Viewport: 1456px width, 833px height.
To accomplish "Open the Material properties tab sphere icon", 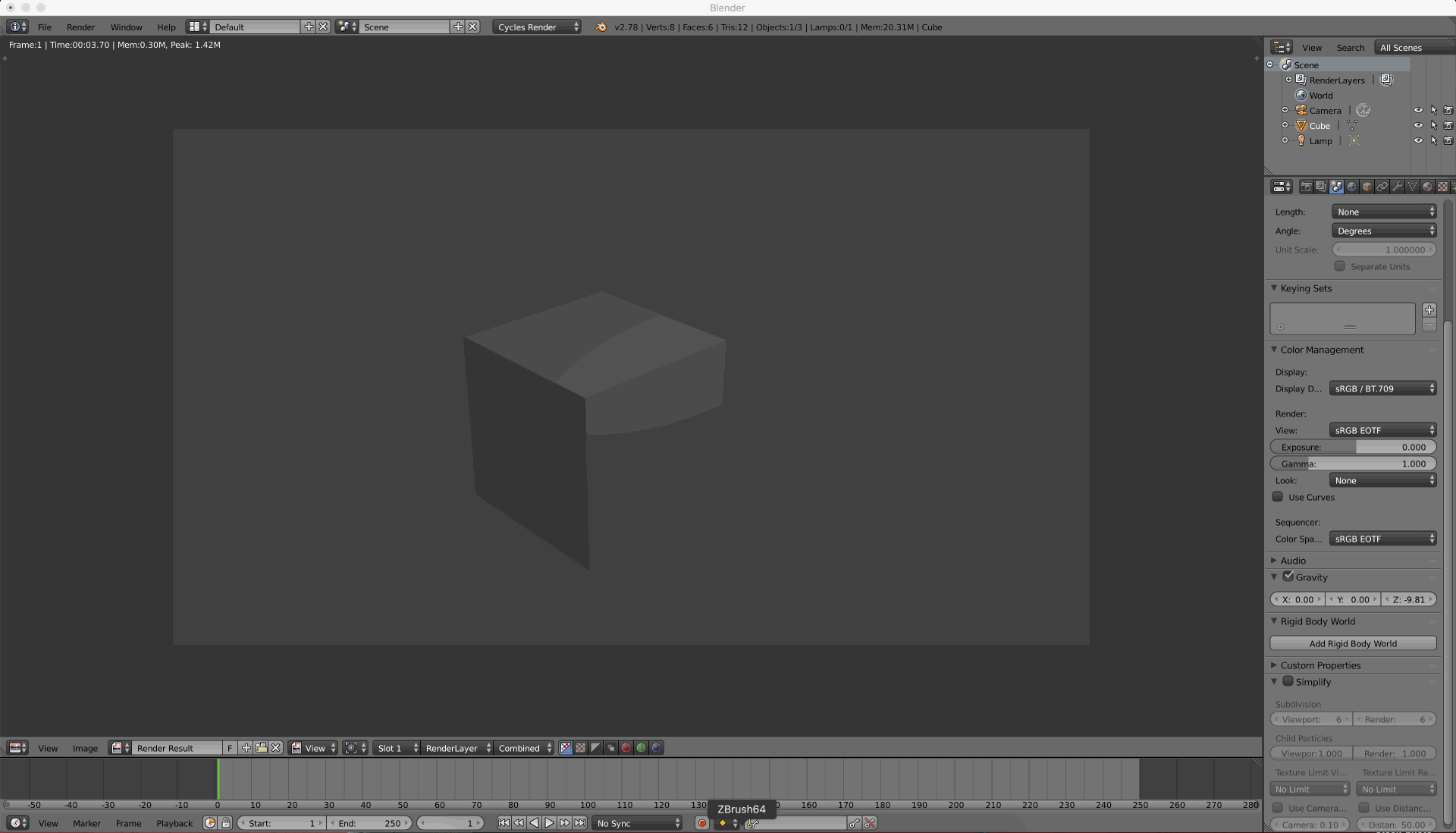I will click(x=1427, y=187).
